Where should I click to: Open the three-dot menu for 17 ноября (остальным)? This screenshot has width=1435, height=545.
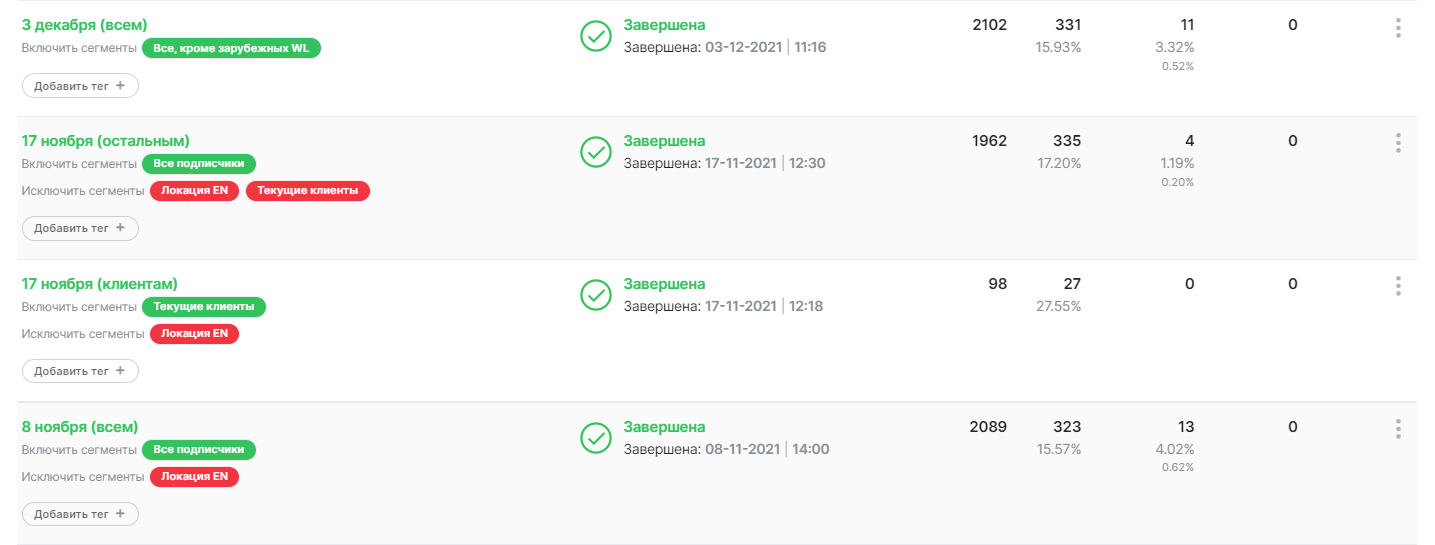(x=1398, y=143)
